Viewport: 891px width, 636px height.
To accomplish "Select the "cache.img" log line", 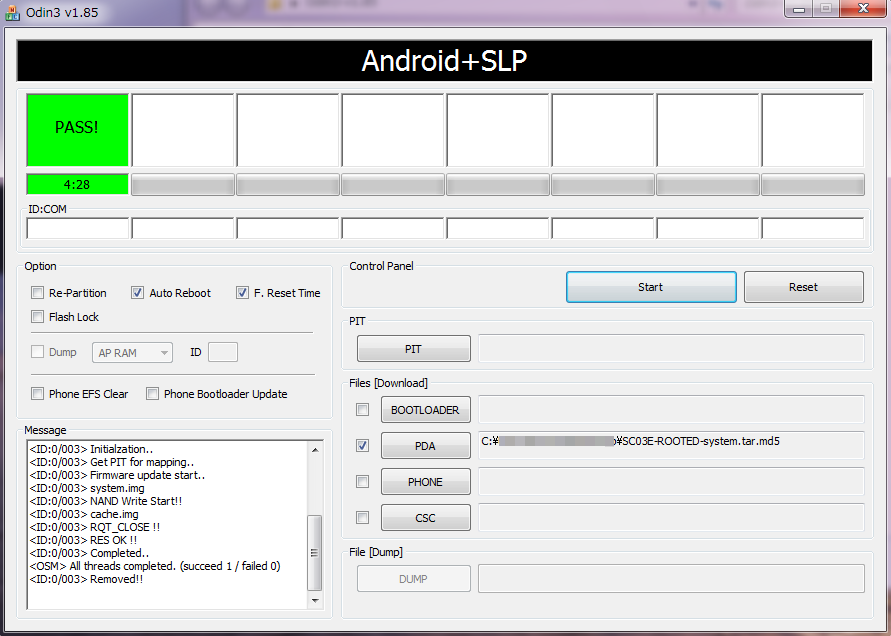I will pos(84,514).
